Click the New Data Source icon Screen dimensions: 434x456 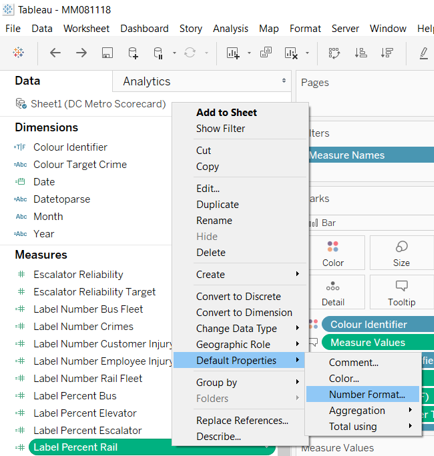click(x=133, y=53)
